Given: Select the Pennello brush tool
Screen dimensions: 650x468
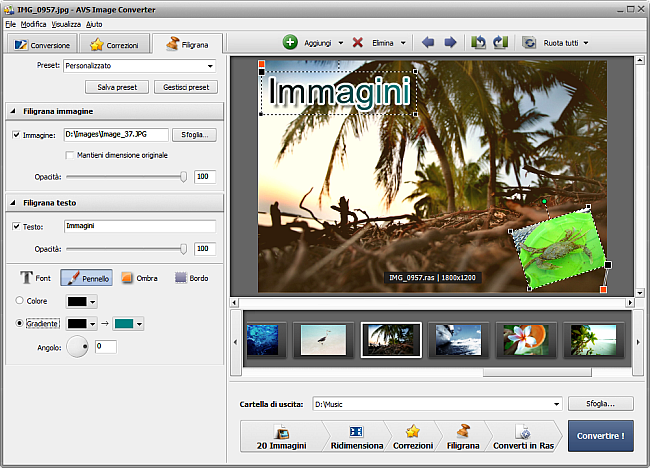Looking at the screenshot, I should (87, 278).
